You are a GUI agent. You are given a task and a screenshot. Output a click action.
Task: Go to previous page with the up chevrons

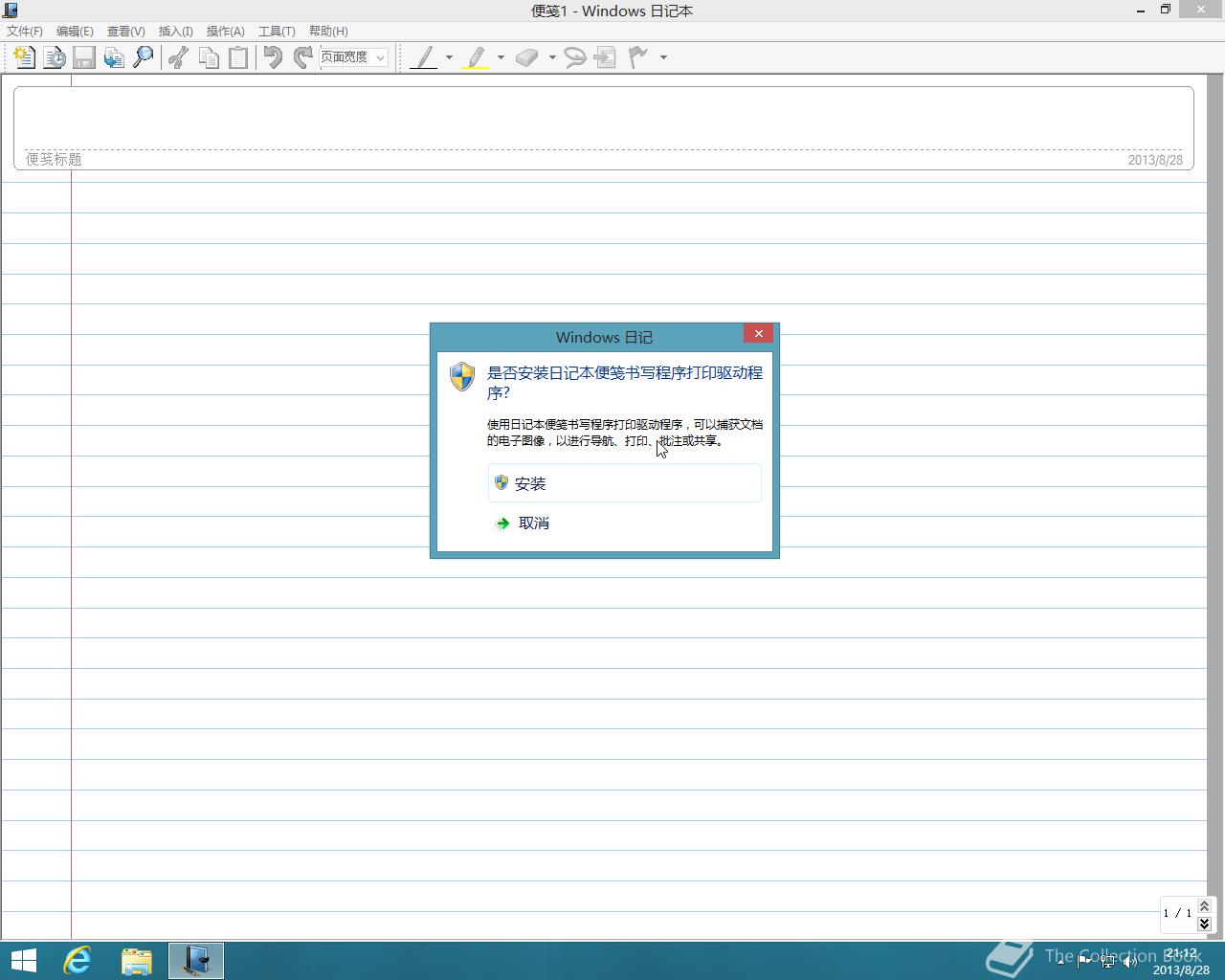point(1204,906)
